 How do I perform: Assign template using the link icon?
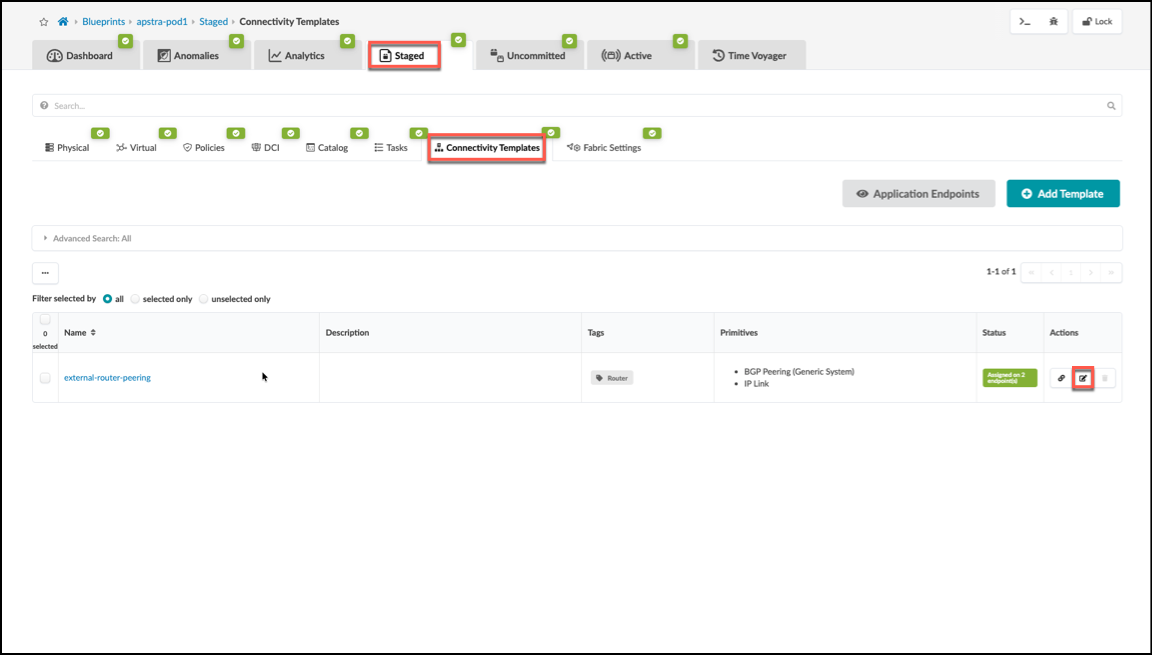pyautogui.click(x=1061, y=378)
